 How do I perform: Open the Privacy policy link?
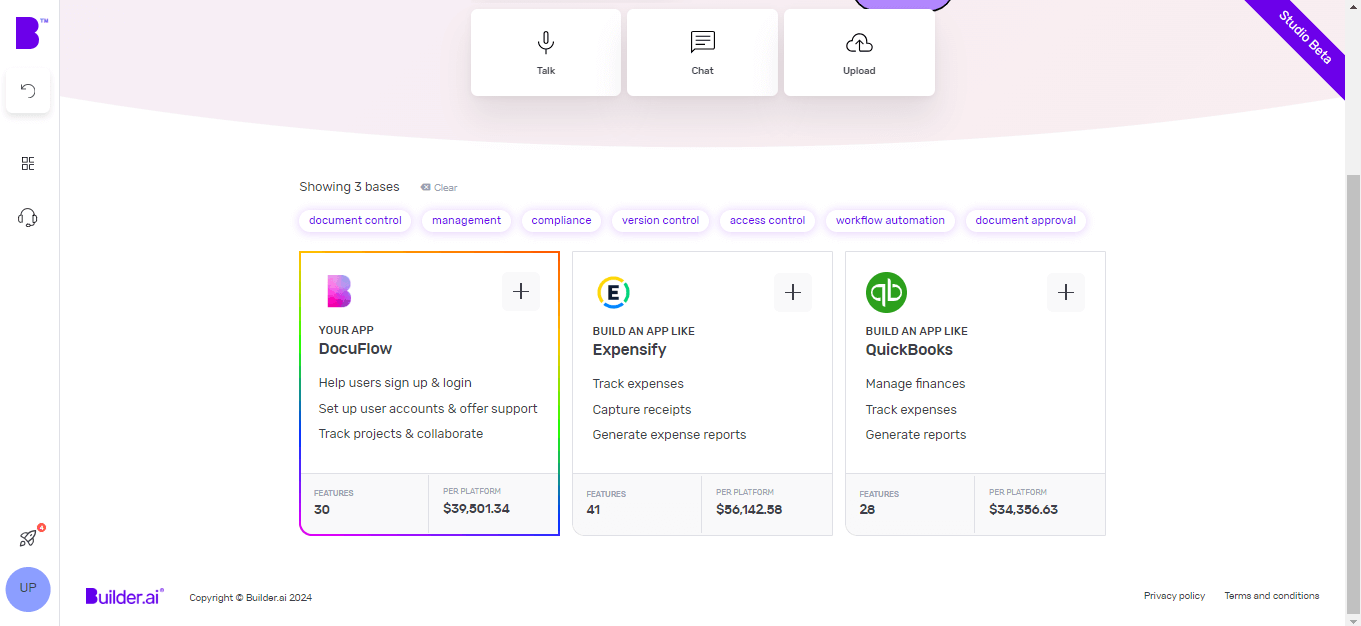point(1174,595)
